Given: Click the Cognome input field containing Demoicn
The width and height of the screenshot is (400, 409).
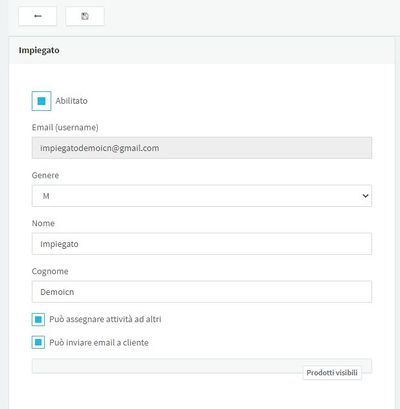Looking at the screenshot, I should (202, 292).
